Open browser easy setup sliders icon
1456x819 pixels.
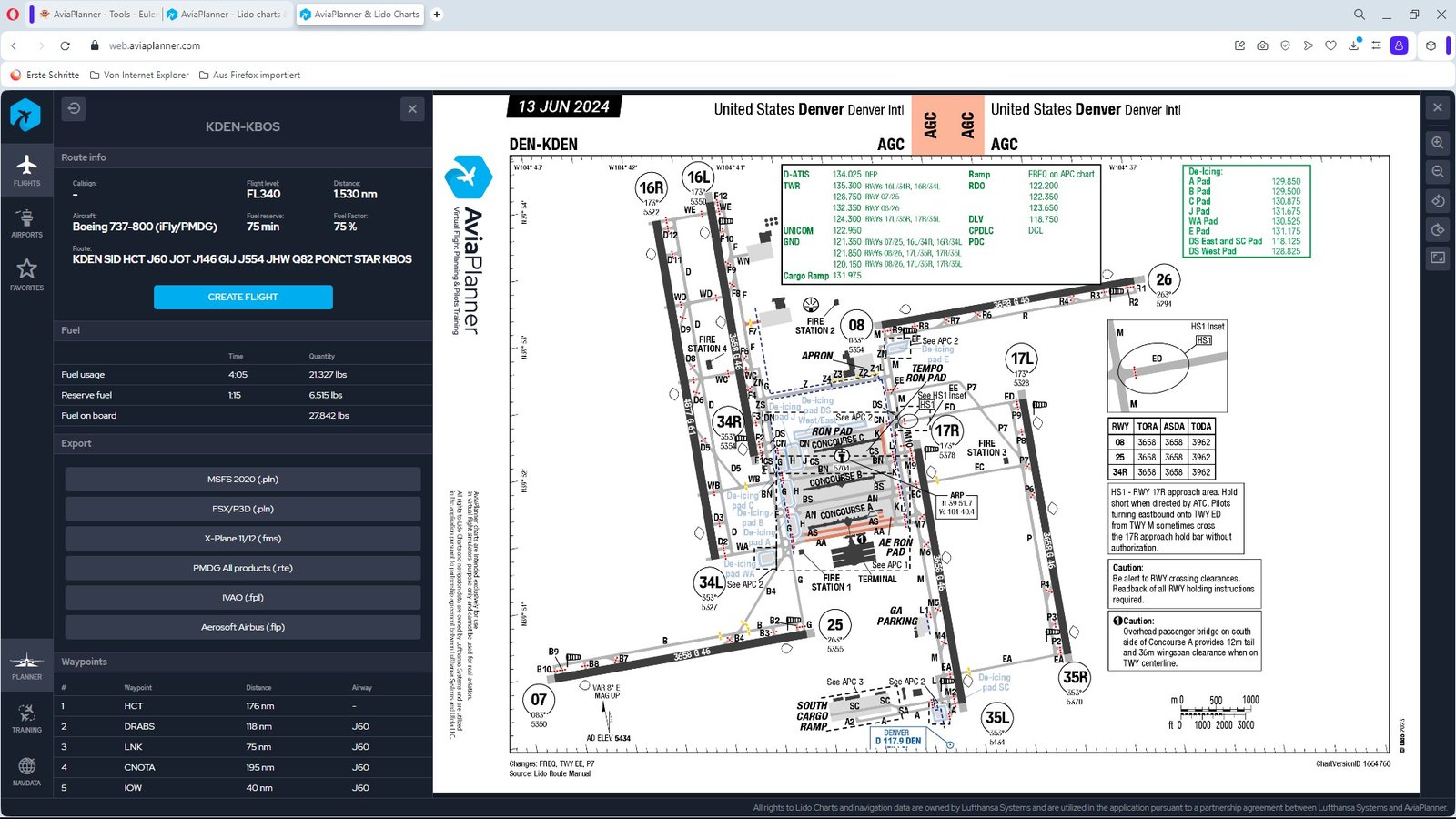(1376, 45)
